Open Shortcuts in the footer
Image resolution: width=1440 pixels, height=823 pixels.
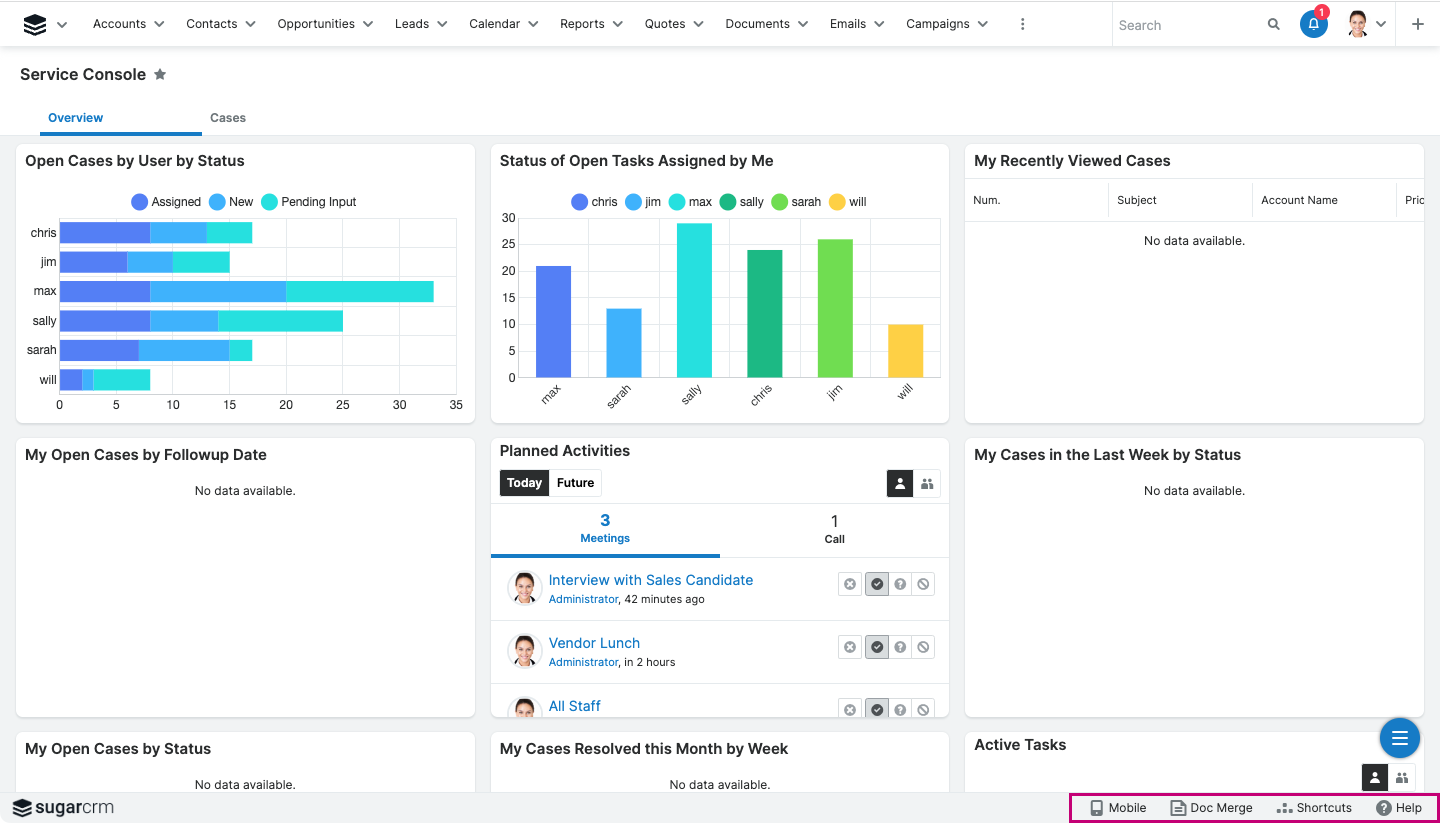[x=1314, y=808]
